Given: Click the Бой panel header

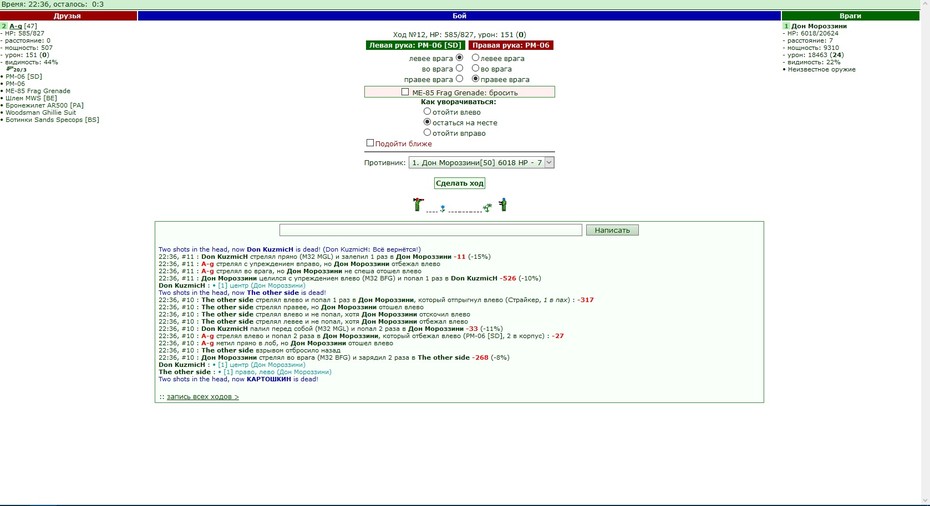Looking at the screenshot, I should coord(459,16).
